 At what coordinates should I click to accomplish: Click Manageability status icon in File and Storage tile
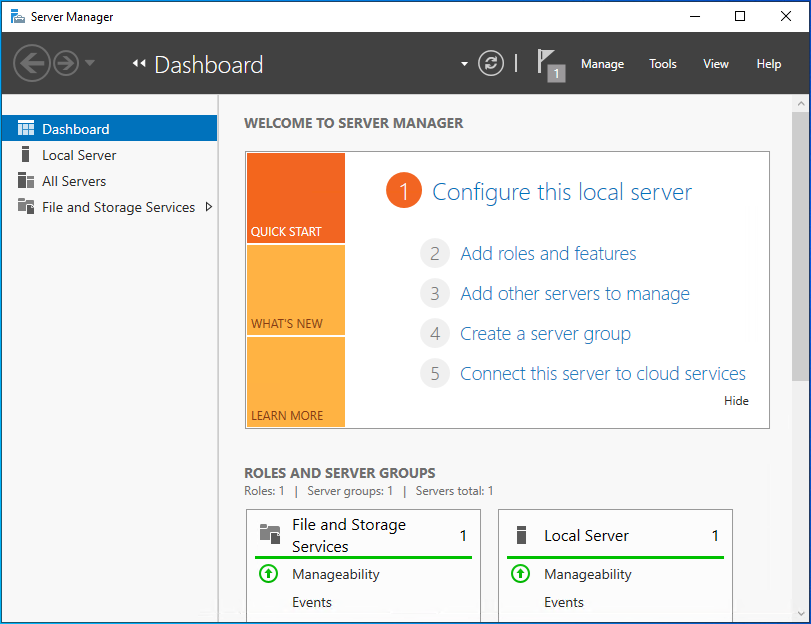268,574
